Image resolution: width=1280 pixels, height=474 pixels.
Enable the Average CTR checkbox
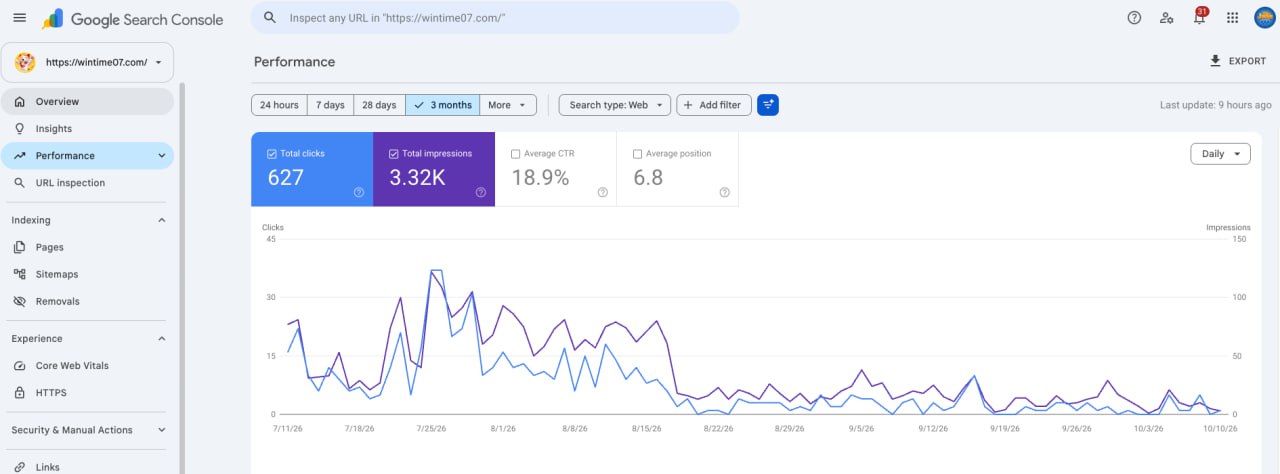click(x=516, y=154)
